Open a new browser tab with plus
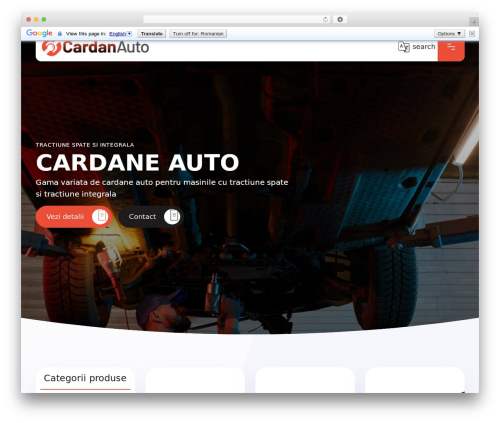 [474, 22]
